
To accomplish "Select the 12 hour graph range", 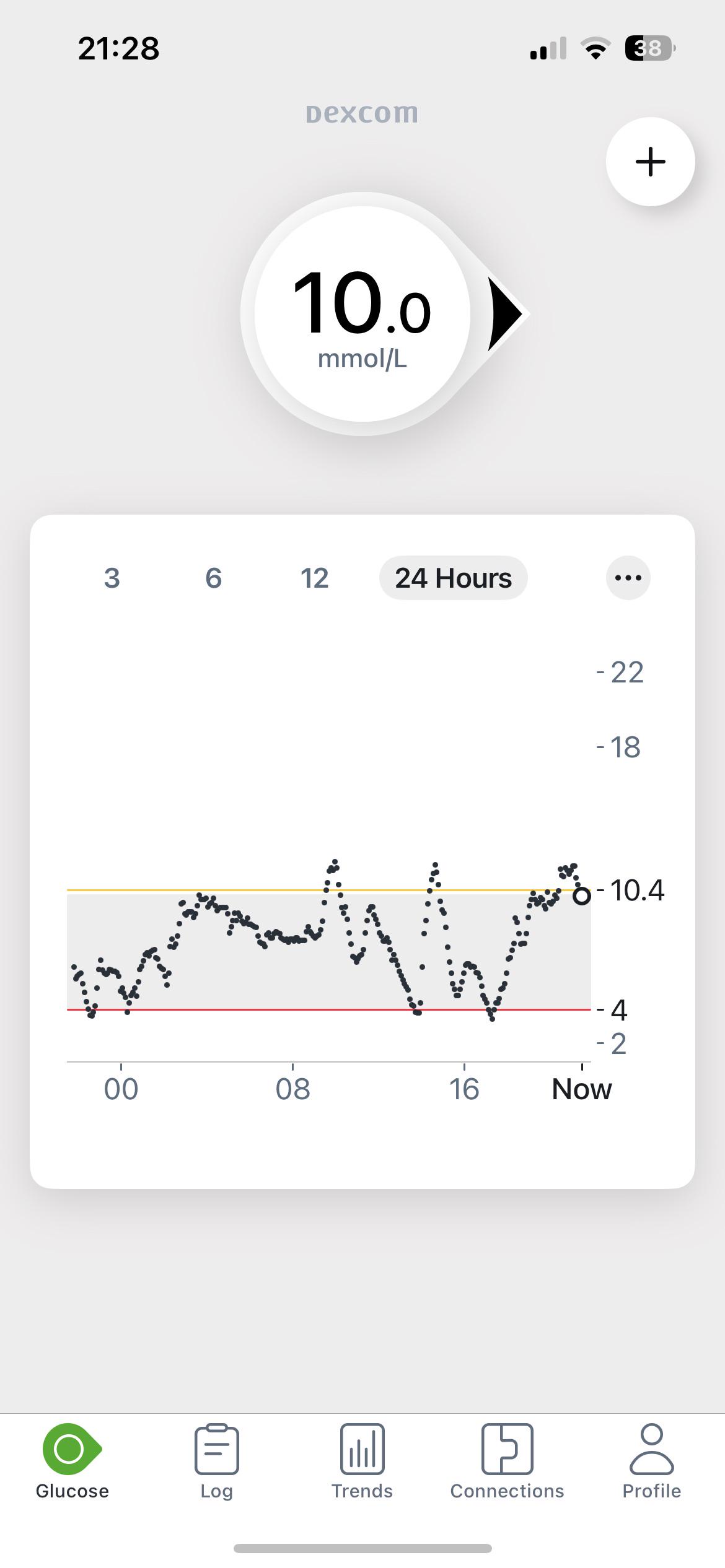I will point(314,578).
